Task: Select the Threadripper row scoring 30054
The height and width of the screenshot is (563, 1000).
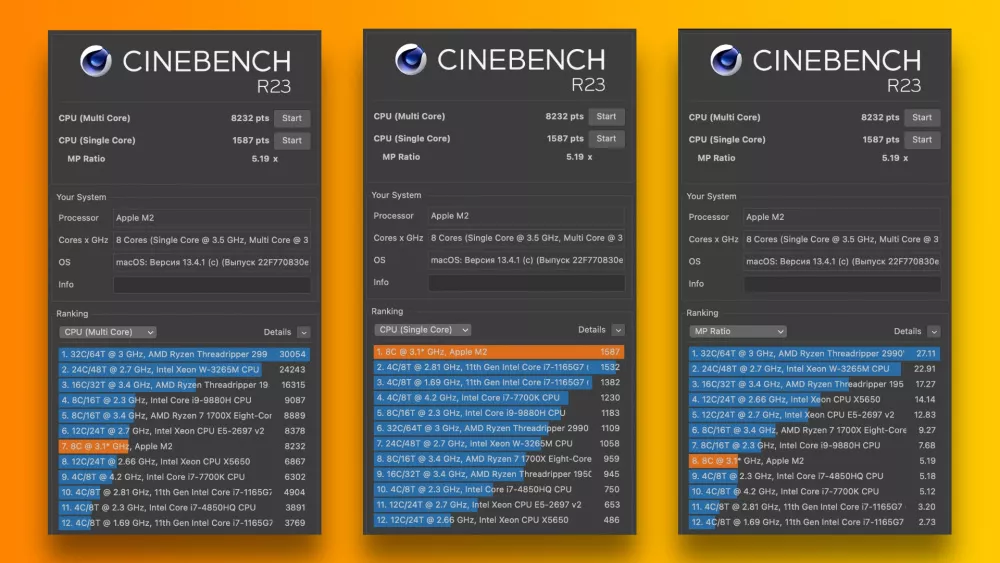Action: tap(184, 354)
